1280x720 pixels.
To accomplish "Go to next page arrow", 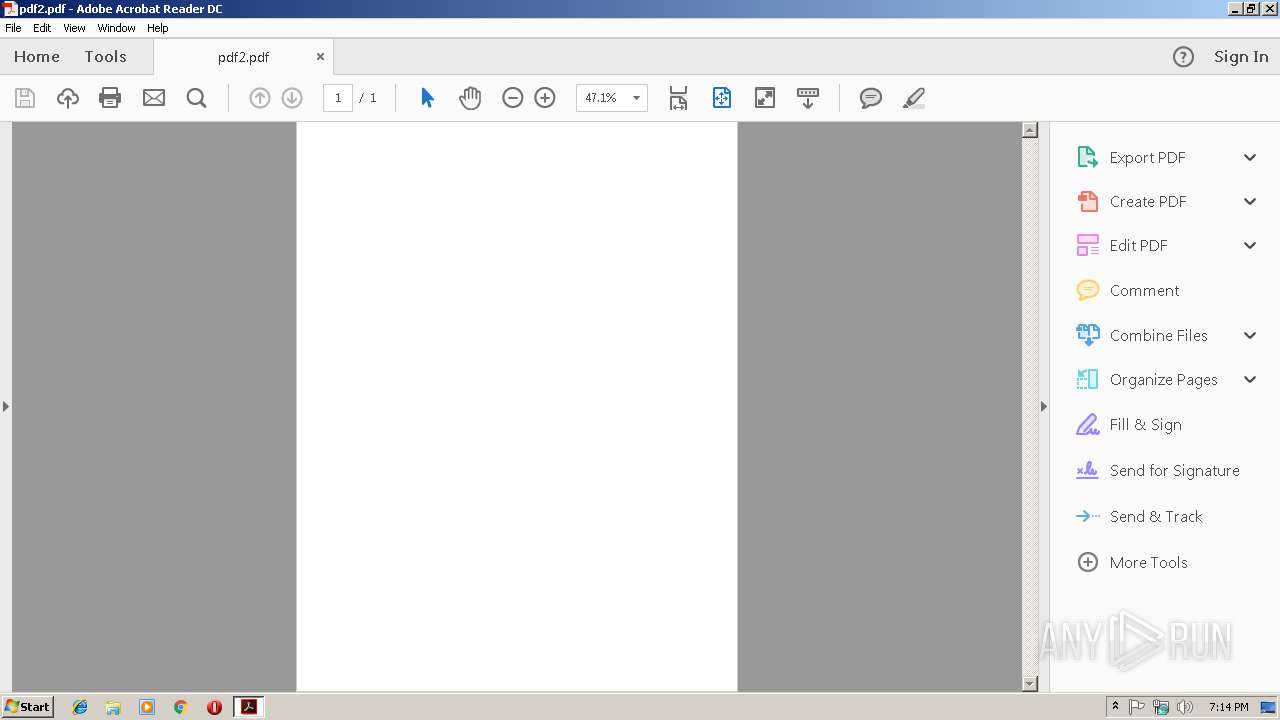I will click(x=292, y=98).
